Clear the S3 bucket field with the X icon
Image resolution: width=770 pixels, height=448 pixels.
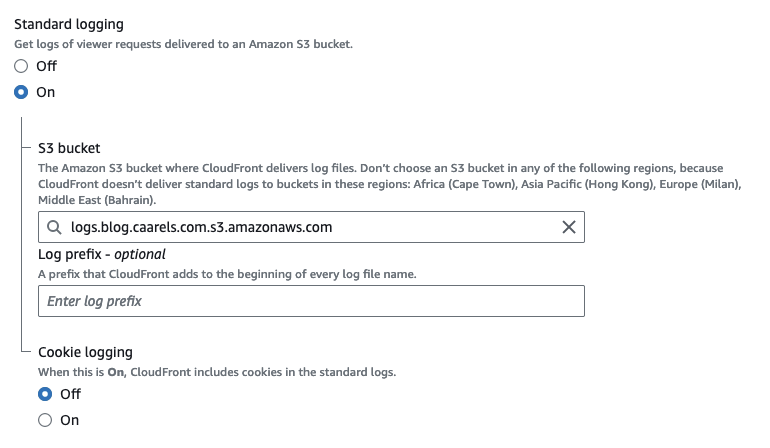569,227
